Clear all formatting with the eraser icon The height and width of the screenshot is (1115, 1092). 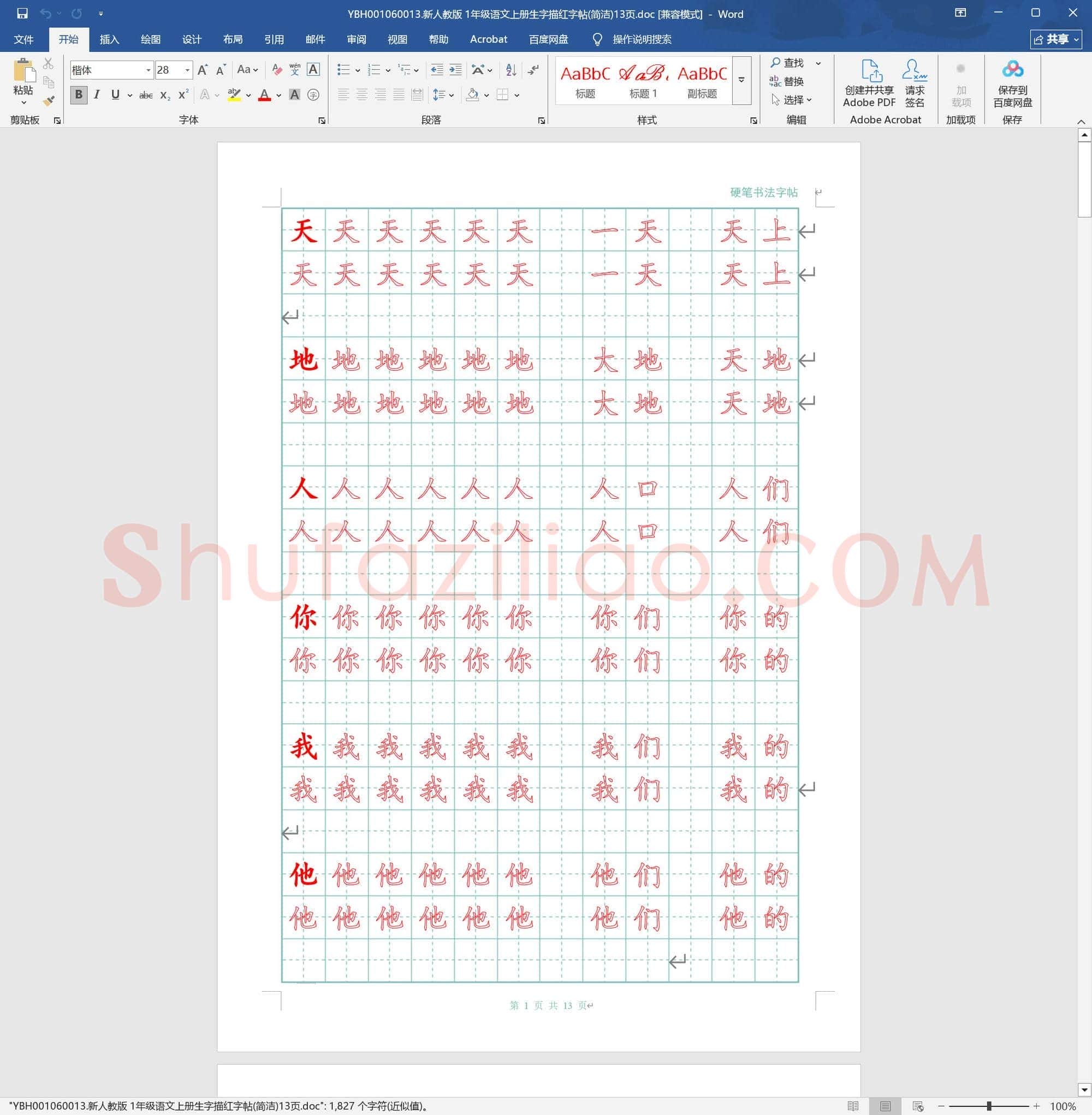pyautogui.click(x=276, y=70)
